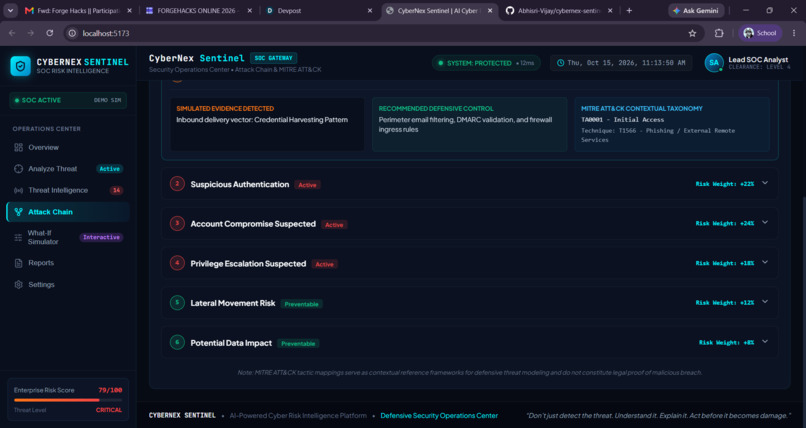The width and height of the screenshot is (806, 428).
Task: Open the School profile button
Action: 760,33
